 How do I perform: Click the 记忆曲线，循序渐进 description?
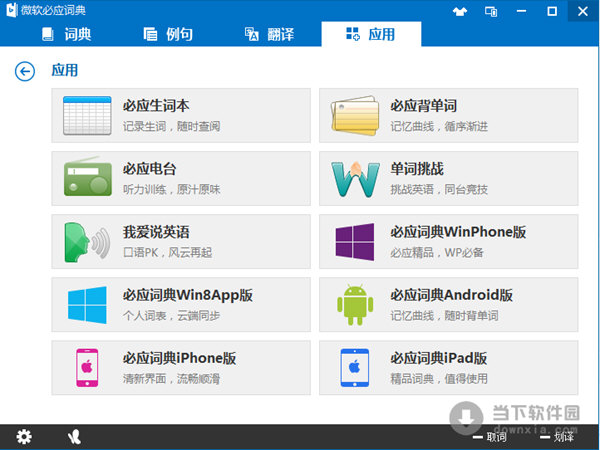tap(439, 126)
